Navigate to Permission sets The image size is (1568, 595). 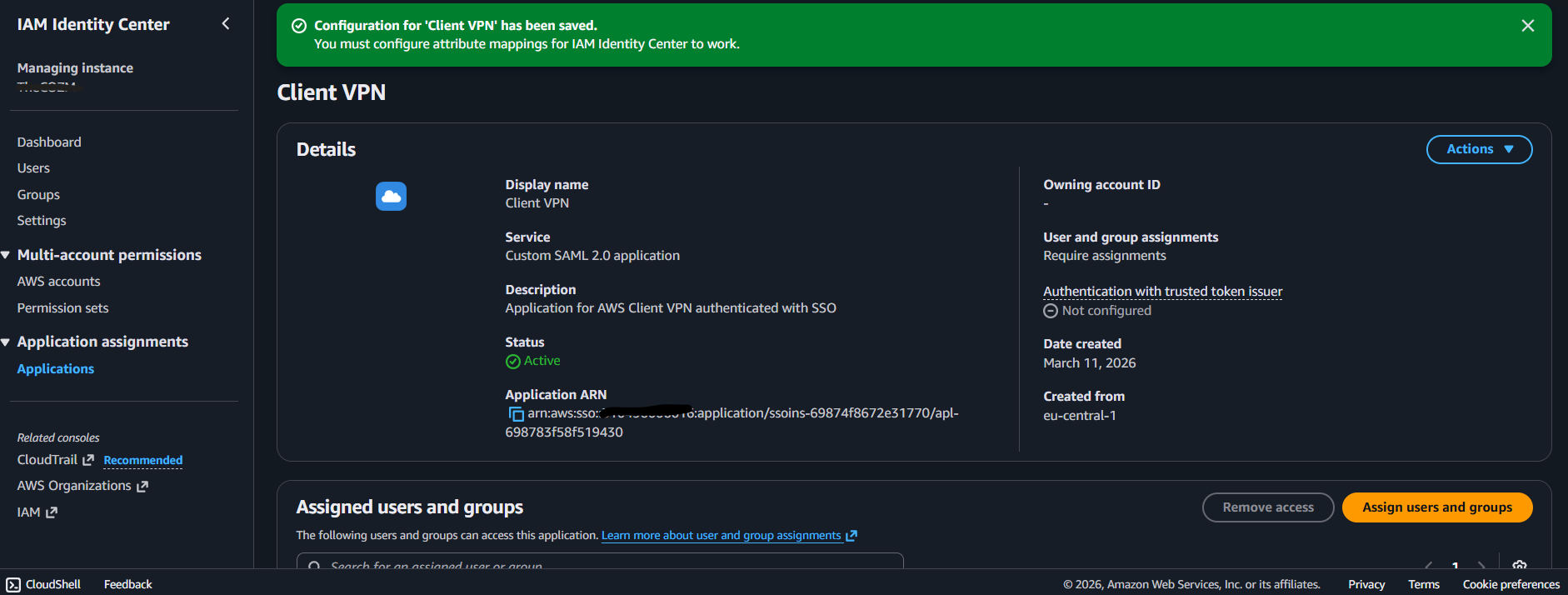tap(62, 308)
